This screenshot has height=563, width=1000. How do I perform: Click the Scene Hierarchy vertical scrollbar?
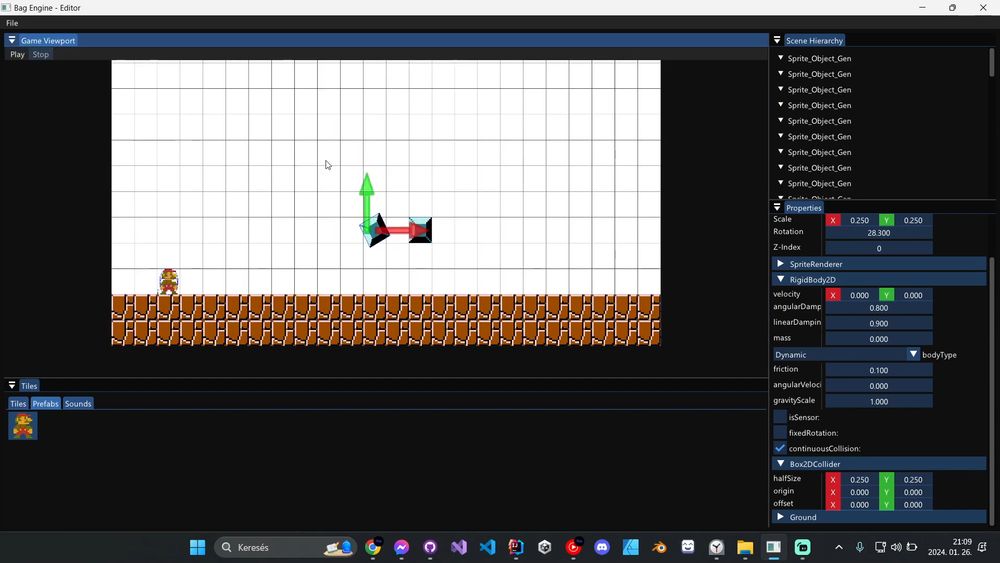[992, 62]
